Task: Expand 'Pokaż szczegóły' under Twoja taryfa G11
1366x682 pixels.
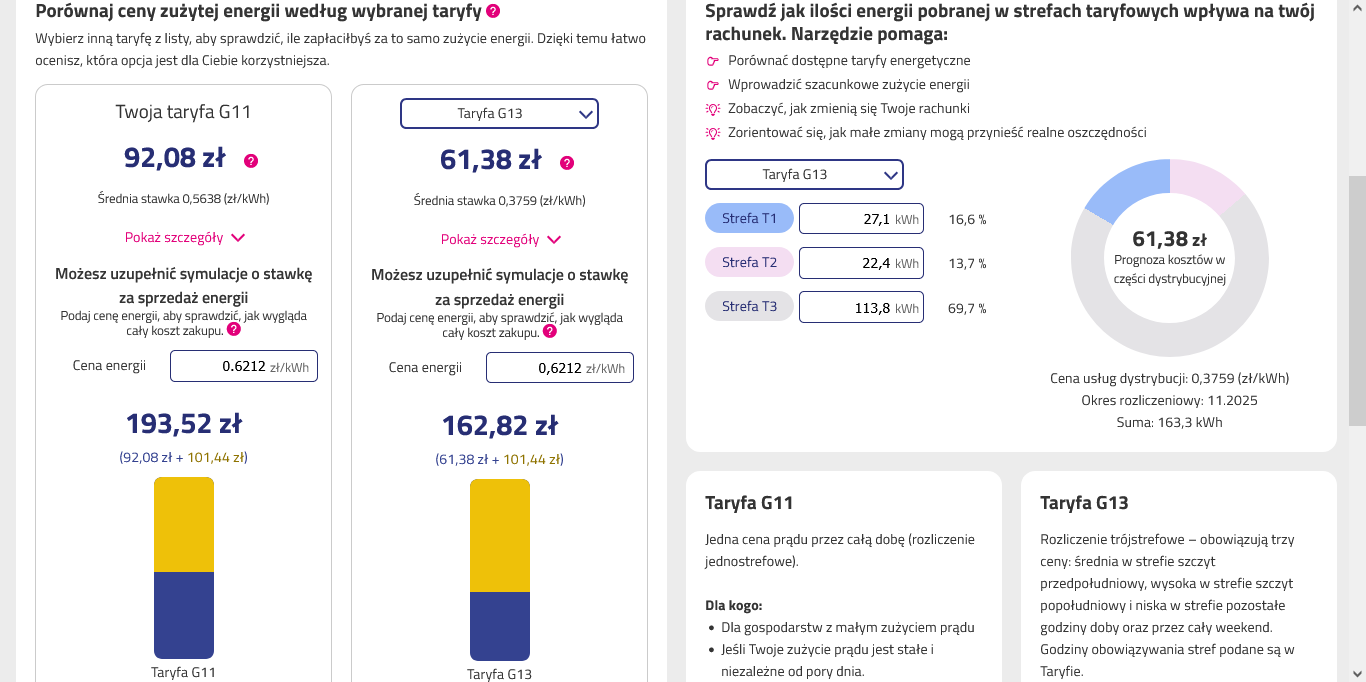Action: pyautogui.click(x=184, y=238)
